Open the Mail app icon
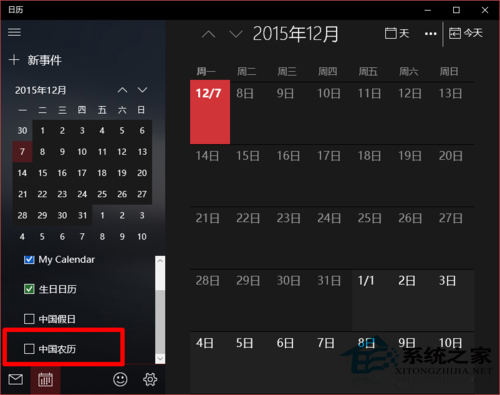The height and width of the screenshot is (395, 500). [16, 379]
